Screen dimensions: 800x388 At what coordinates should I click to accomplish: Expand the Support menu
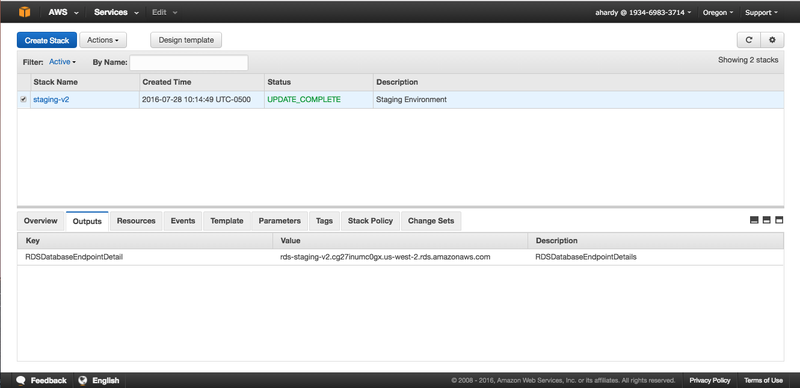(x=761, y=12)
